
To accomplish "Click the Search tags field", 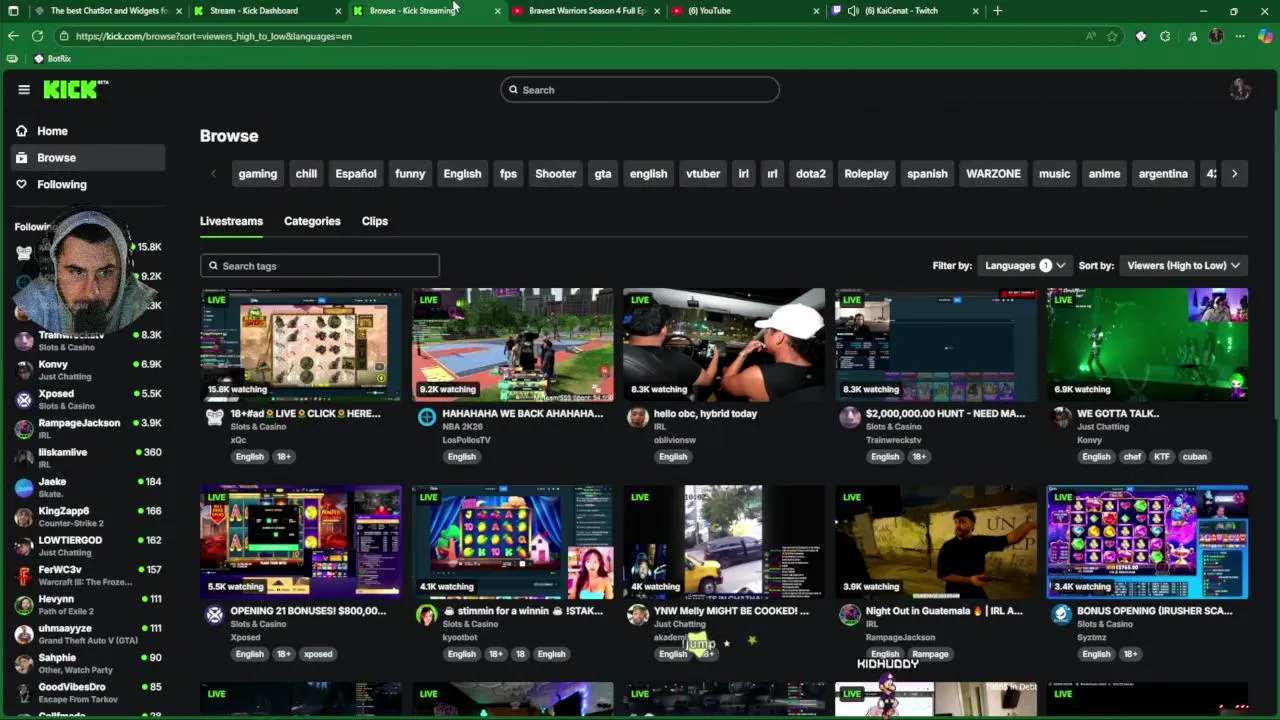I will [320, 266].
